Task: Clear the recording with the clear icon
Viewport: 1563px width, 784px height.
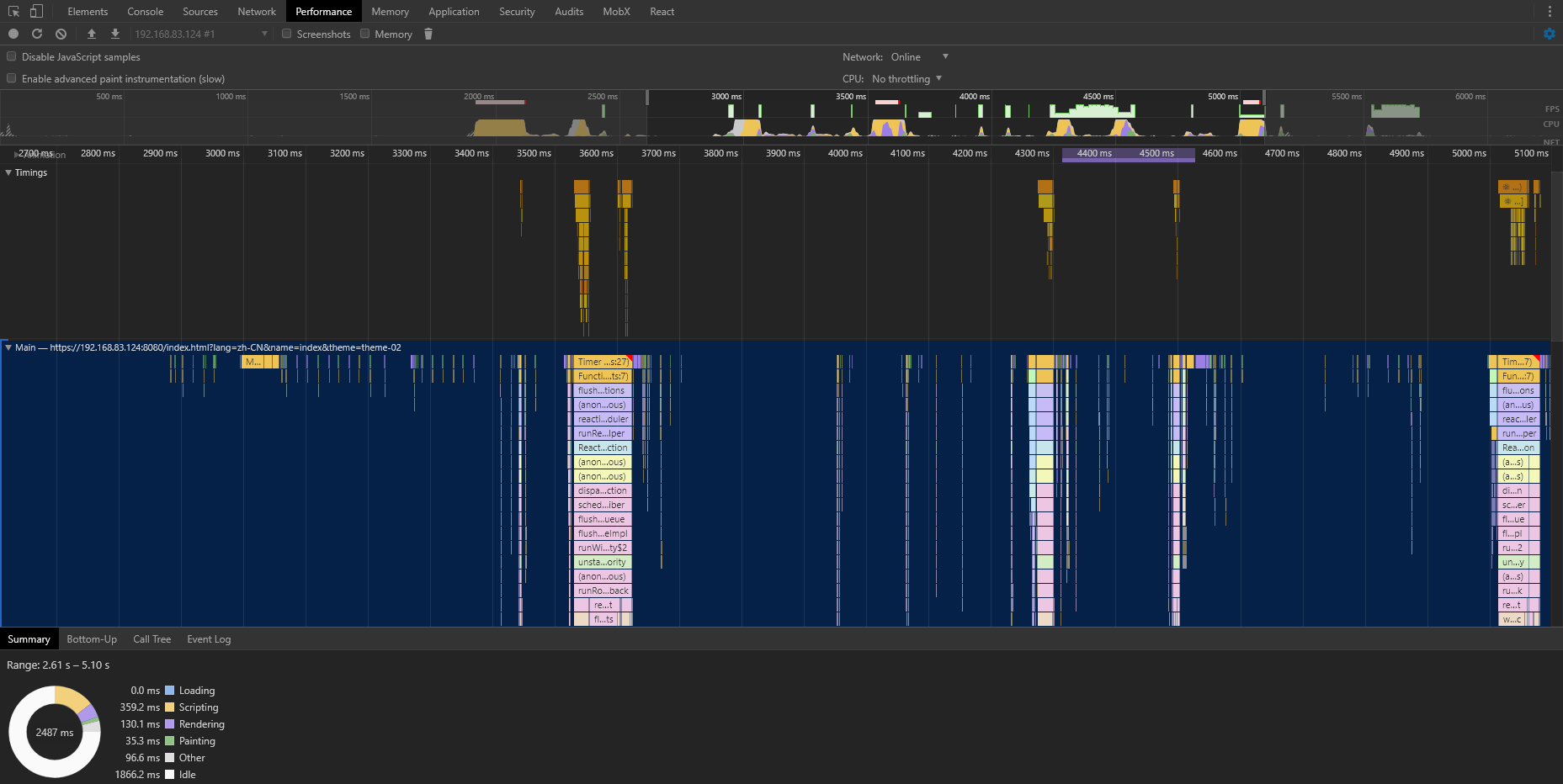Action: (61, 34)
